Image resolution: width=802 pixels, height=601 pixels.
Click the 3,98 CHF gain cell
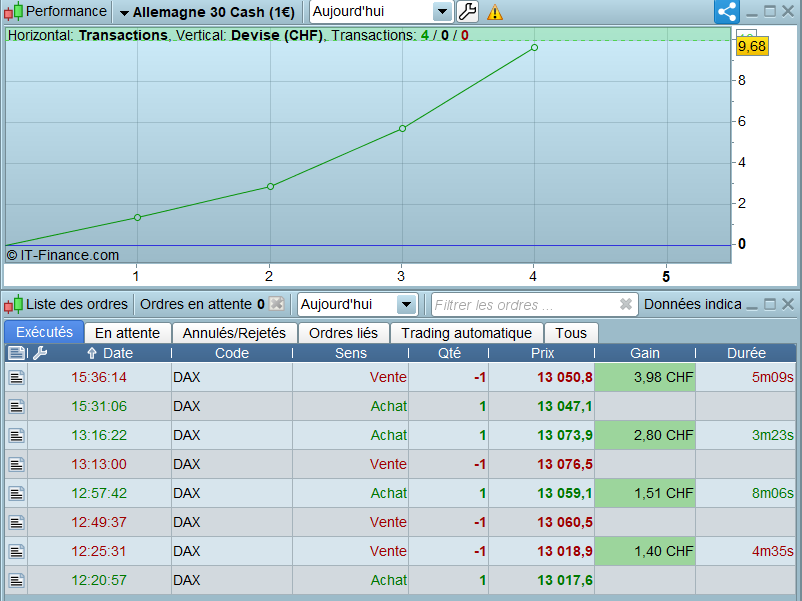pyautogui.click(x=644, y=377)
